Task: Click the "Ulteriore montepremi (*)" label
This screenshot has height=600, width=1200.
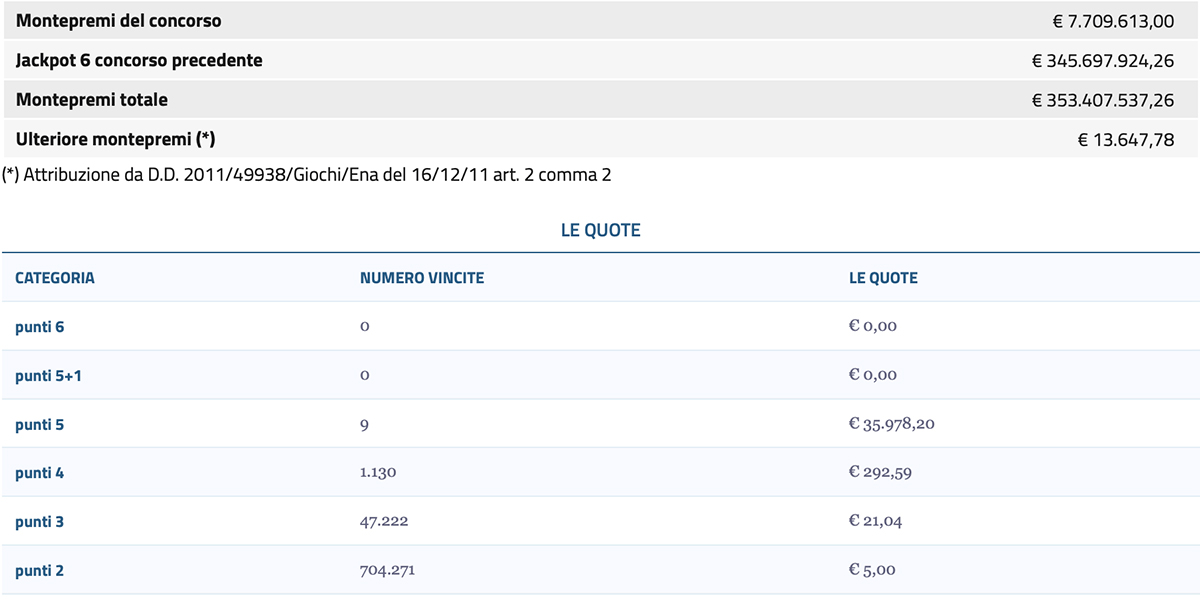Action: point(116,139)
